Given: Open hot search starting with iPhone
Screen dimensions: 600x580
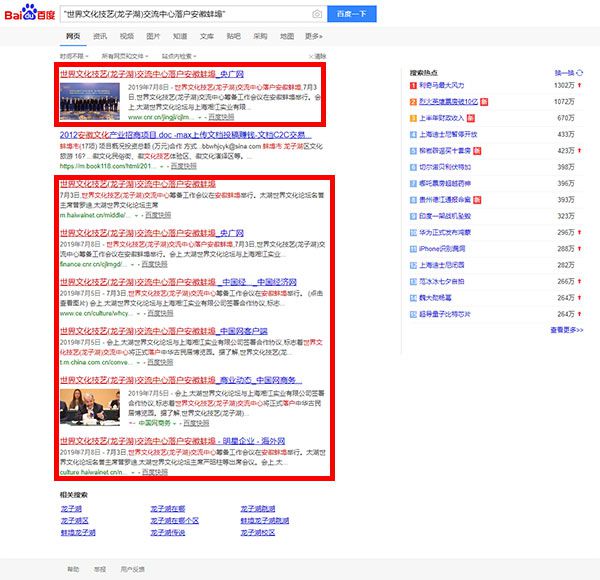Looking at the screenshot, I should click(x=442, y=249).
